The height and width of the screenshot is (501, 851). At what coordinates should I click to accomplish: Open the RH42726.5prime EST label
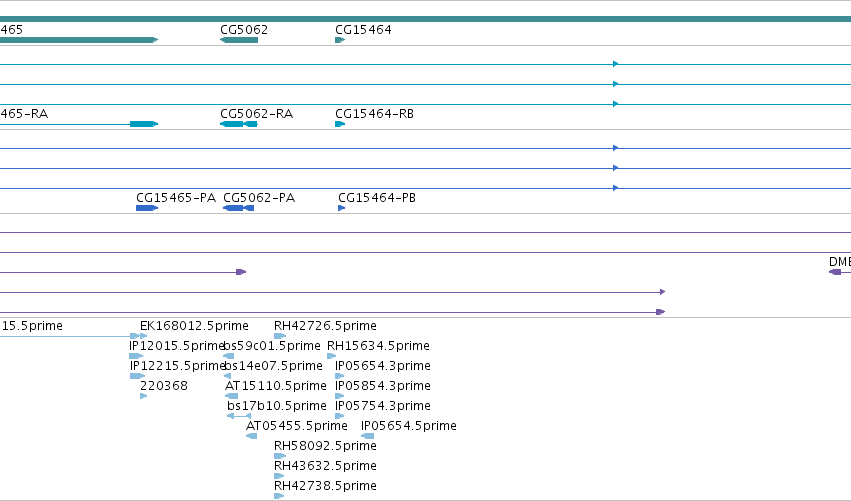[325, 326]
